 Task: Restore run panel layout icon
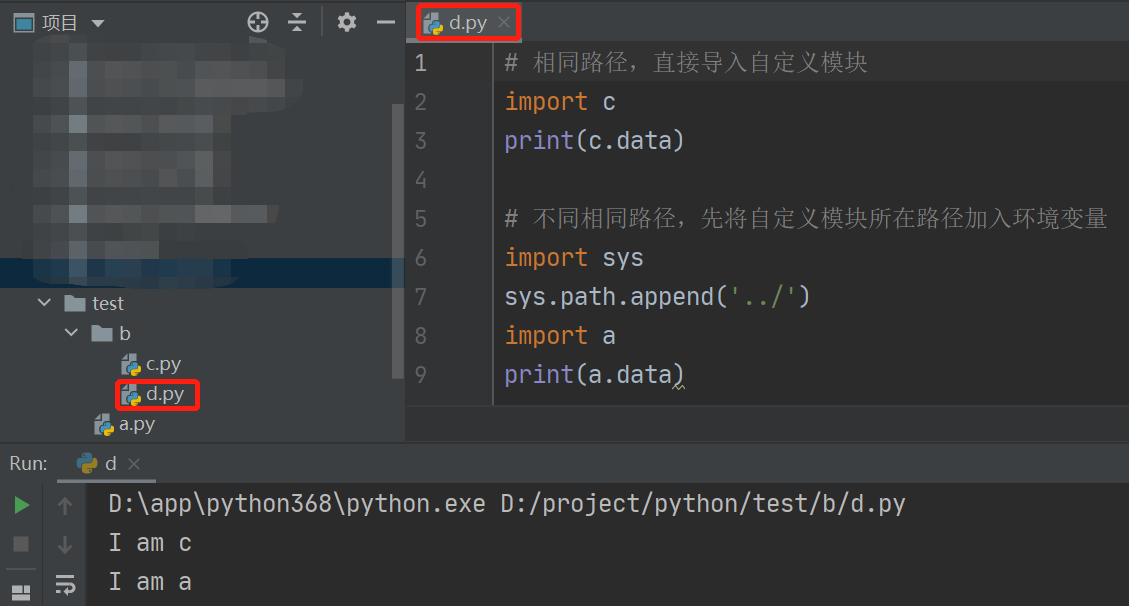coord(22,592)
